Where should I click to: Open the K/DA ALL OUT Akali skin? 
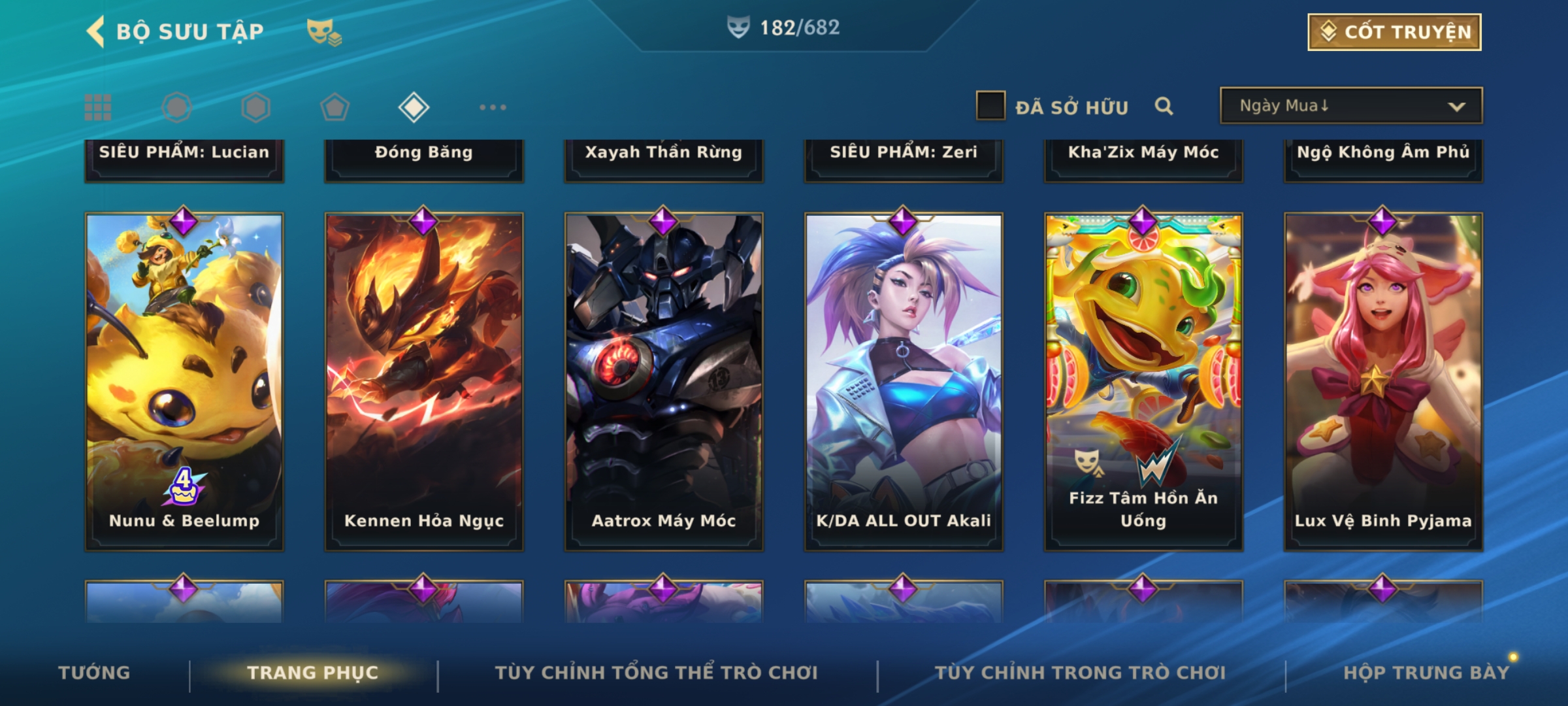pos(904,382)
